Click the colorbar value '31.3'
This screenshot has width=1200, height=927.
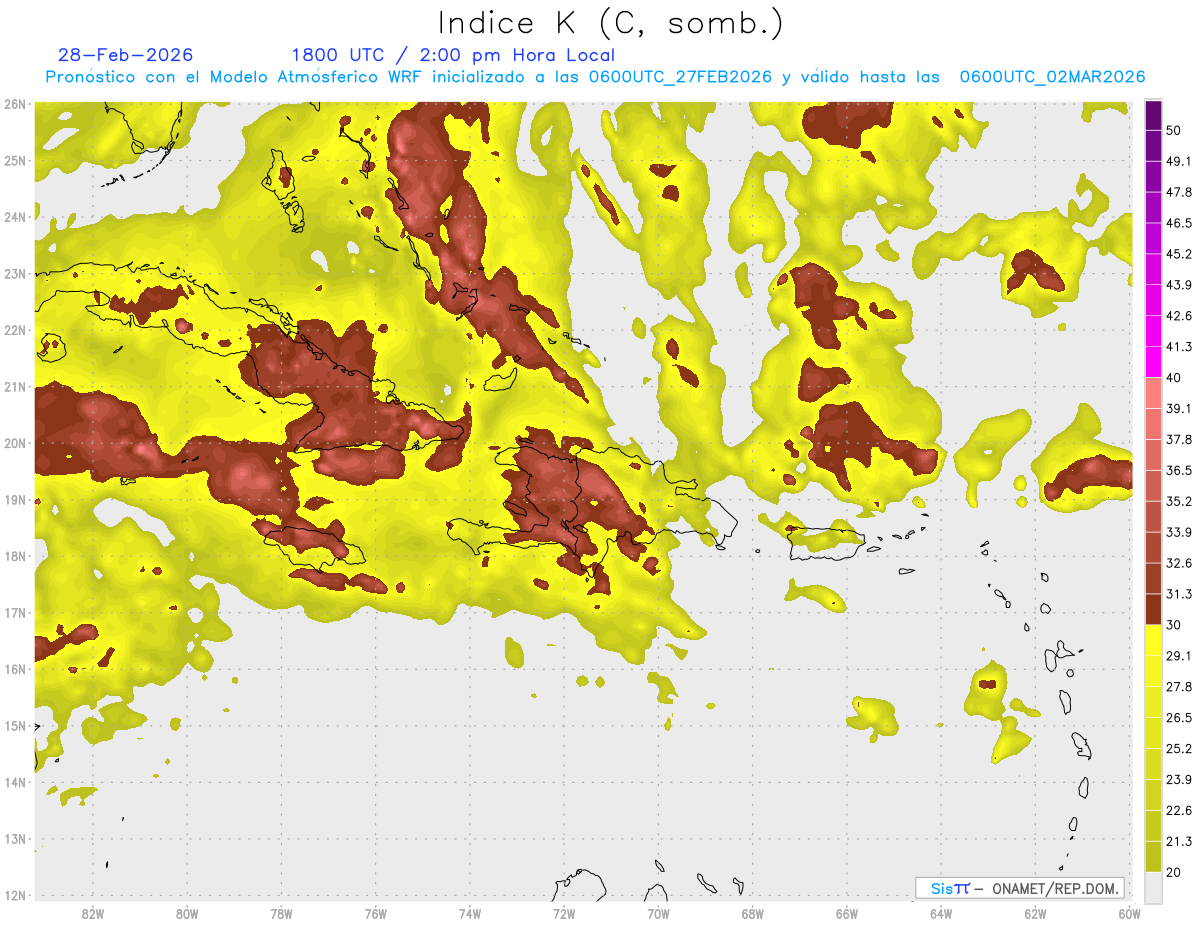point(1179,595)
